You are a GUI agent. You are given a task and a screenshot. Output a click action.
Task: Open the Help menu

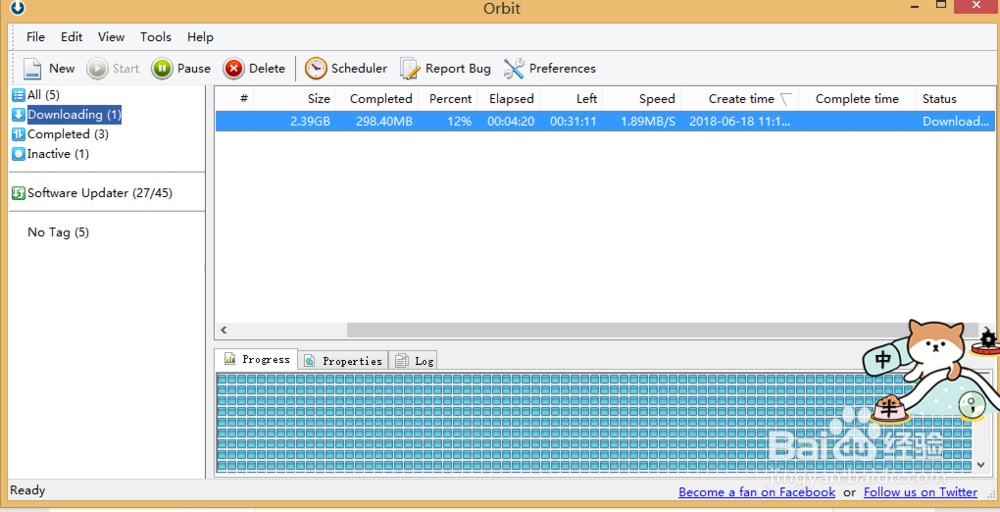200,37
